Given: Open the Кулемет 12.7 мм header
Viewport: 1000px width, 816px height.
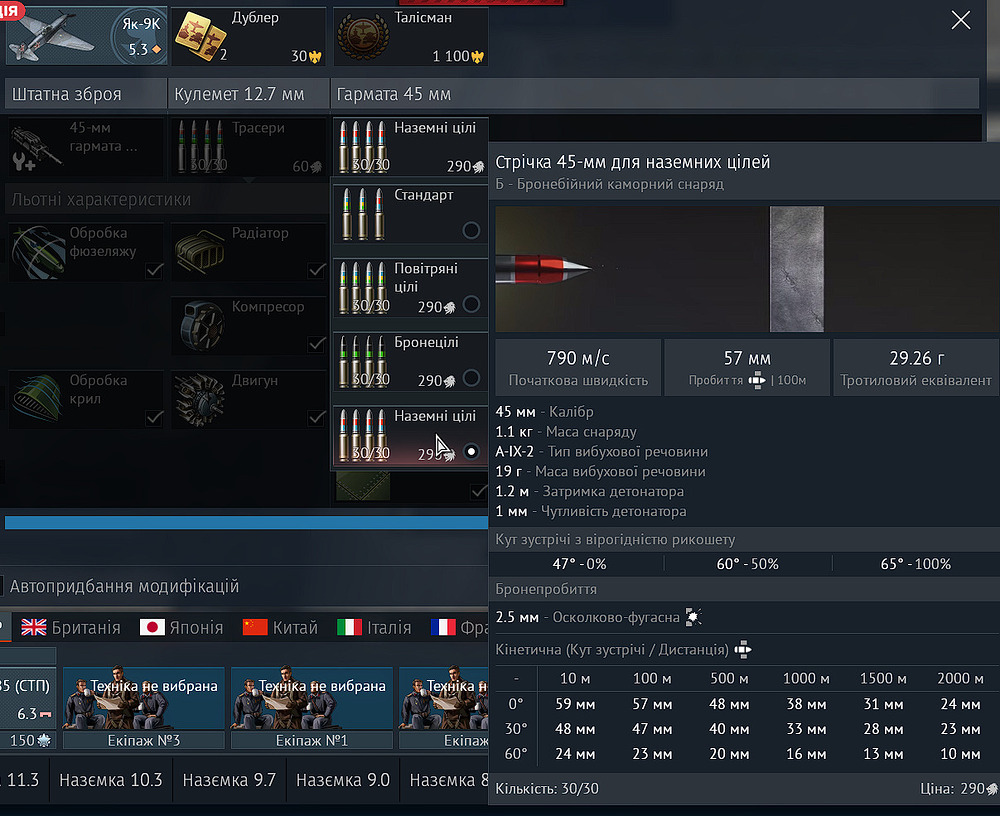Looking at the screenshot, I should 249,94.
